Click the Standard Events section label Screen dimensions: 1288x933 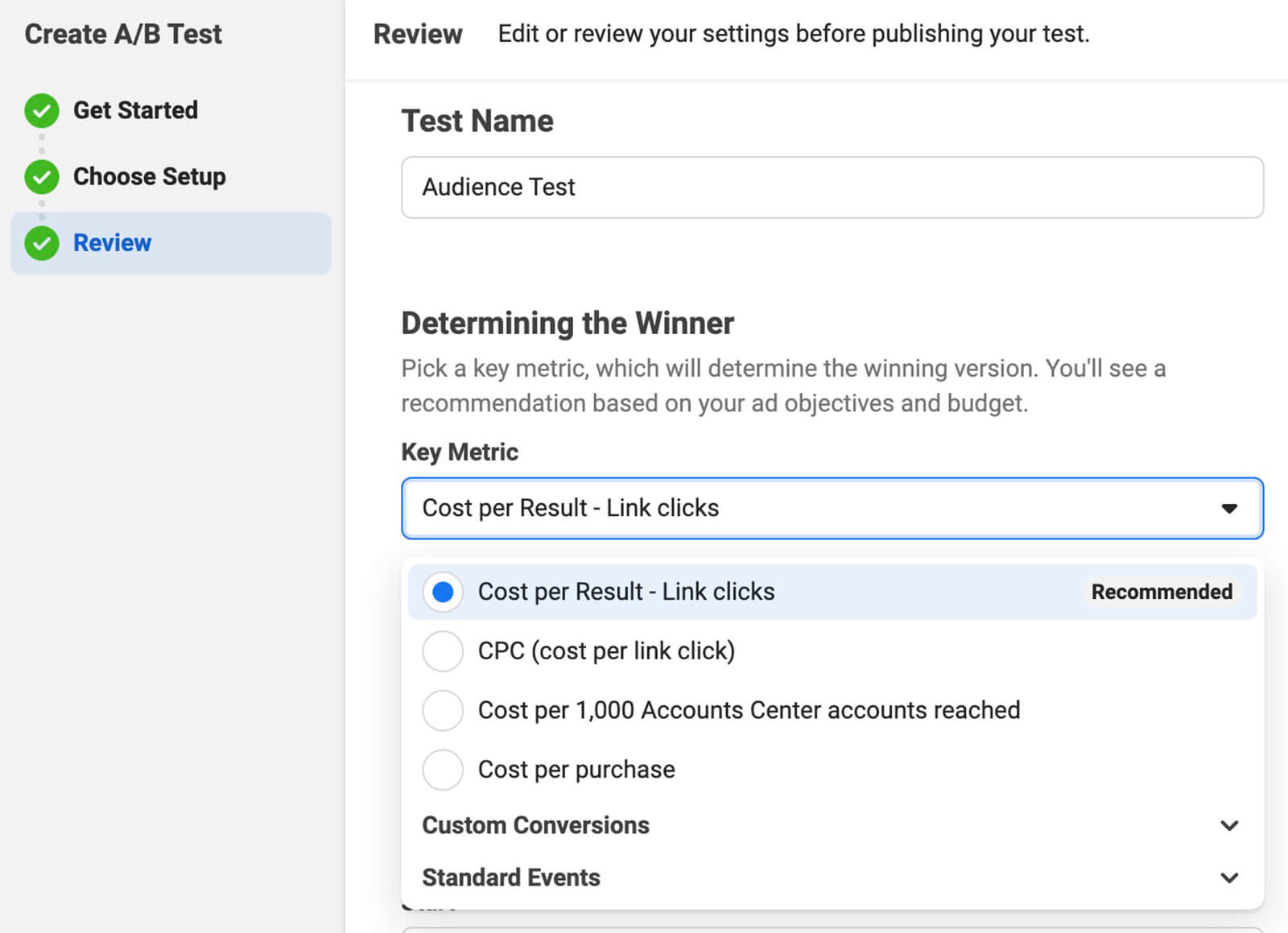[x=511, y=878]
